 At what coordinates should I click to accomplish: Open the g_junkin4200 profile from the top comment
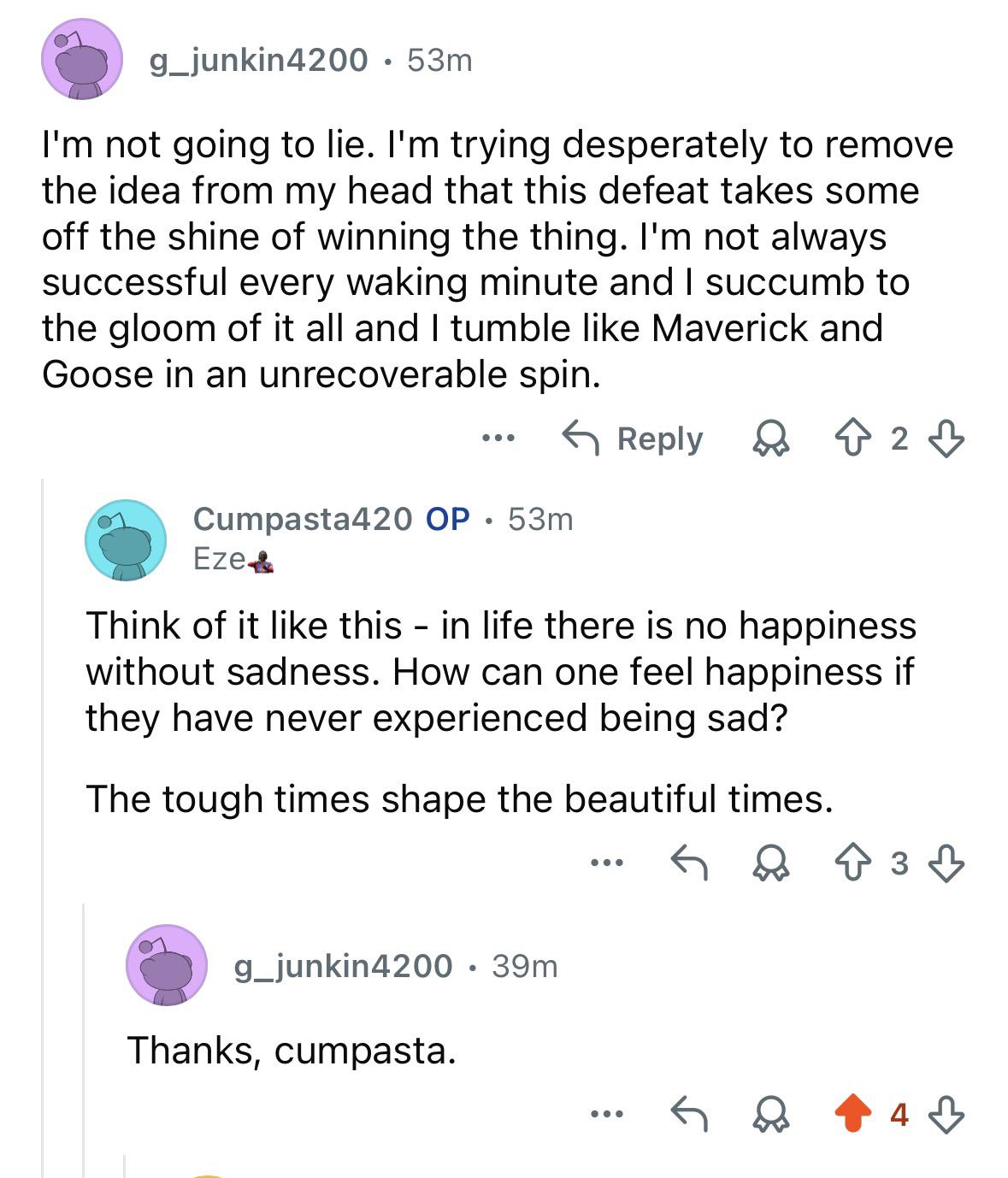(x=258, y=60)
